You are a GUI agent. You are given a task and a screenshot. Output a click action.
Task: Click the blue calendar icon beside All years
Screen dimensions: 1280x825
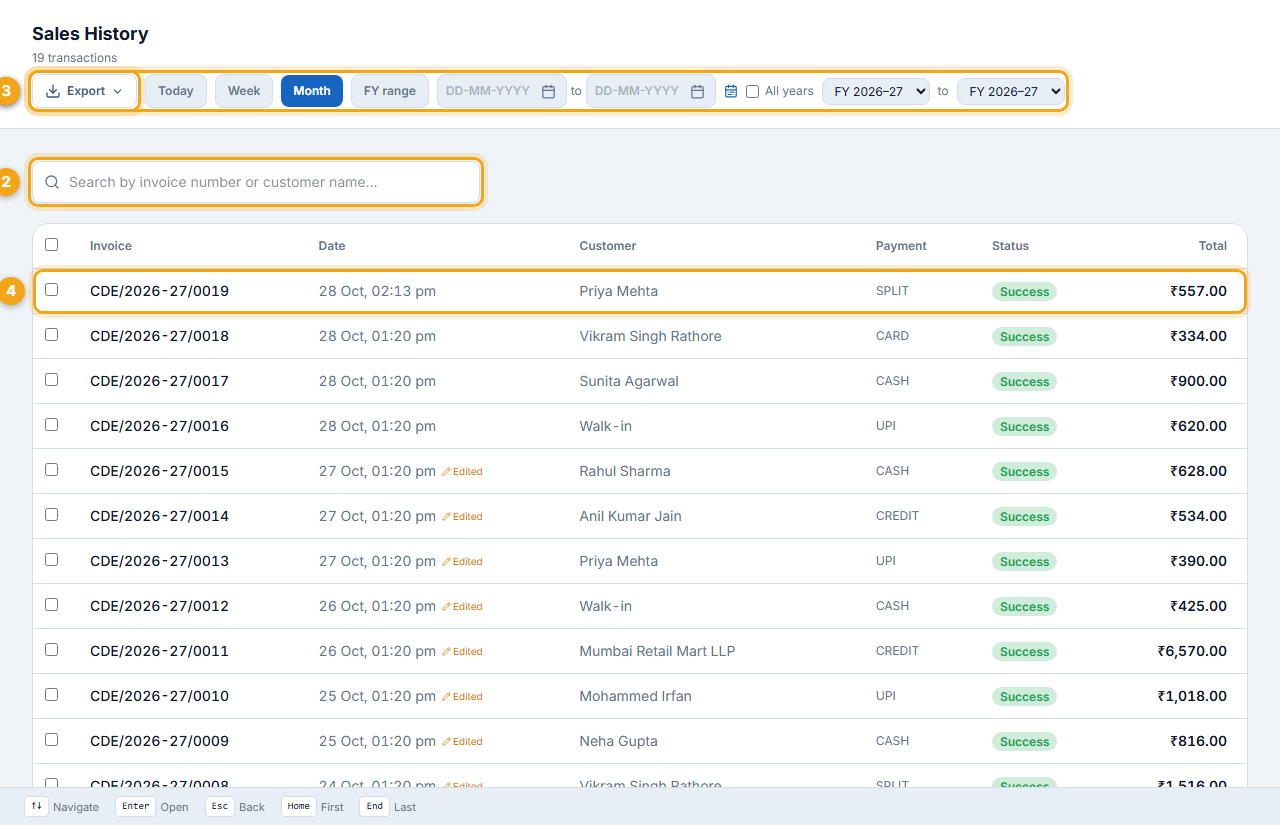pyautogui.click(x=731, y=91)
